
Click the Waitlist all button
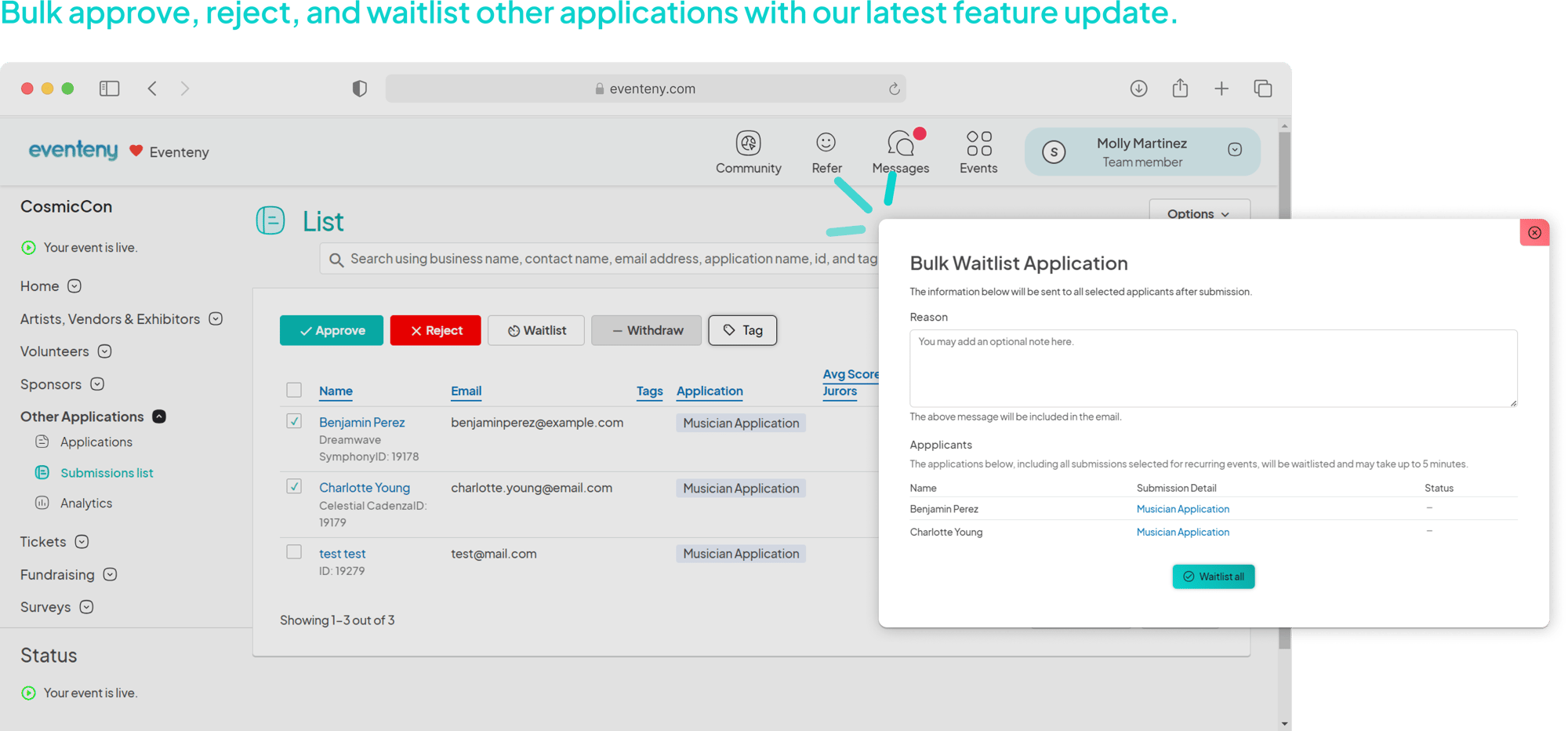1214,576
